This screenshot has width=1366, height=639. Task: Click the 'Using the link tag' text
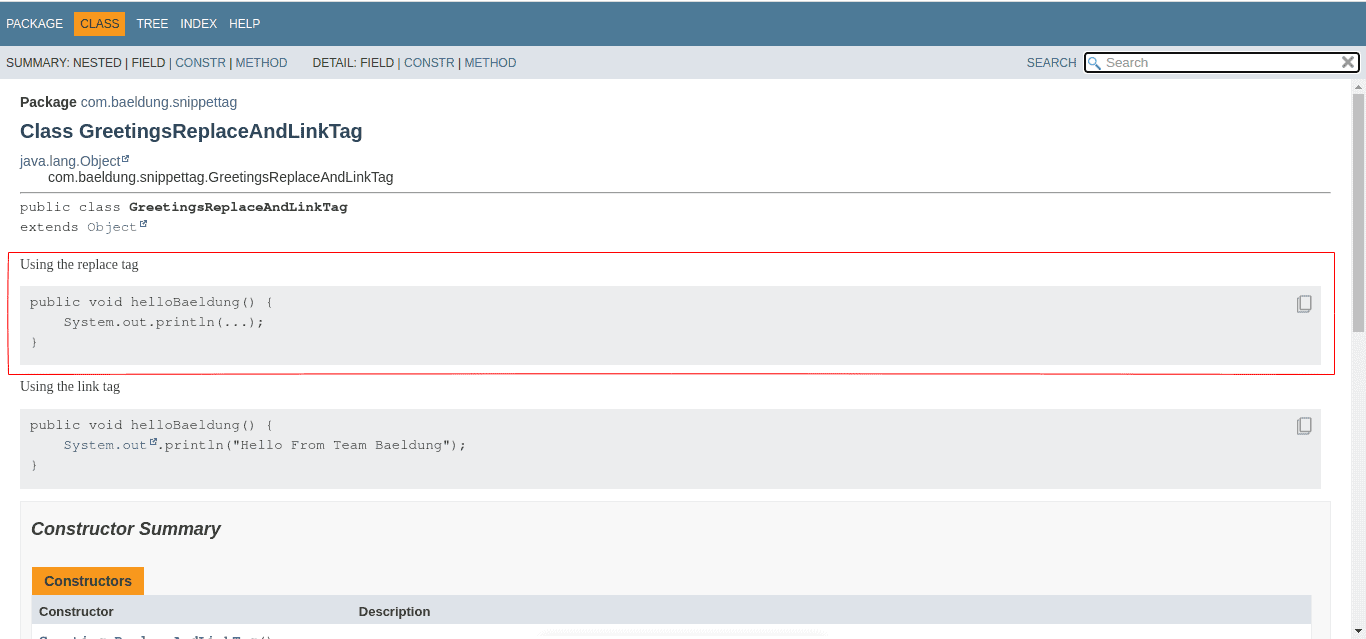(70, 387)
